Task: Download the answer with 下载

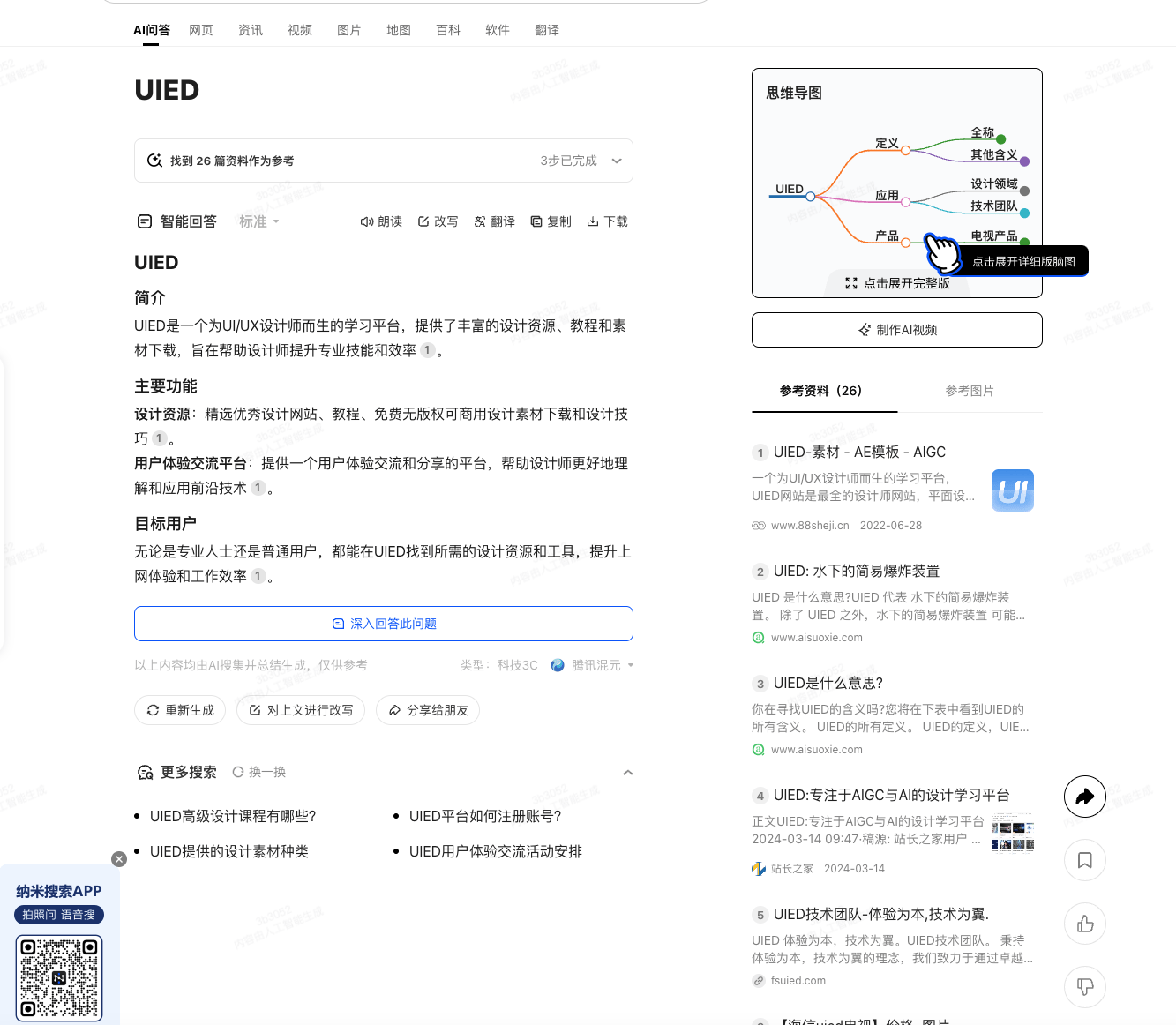Action: point(607,221)
